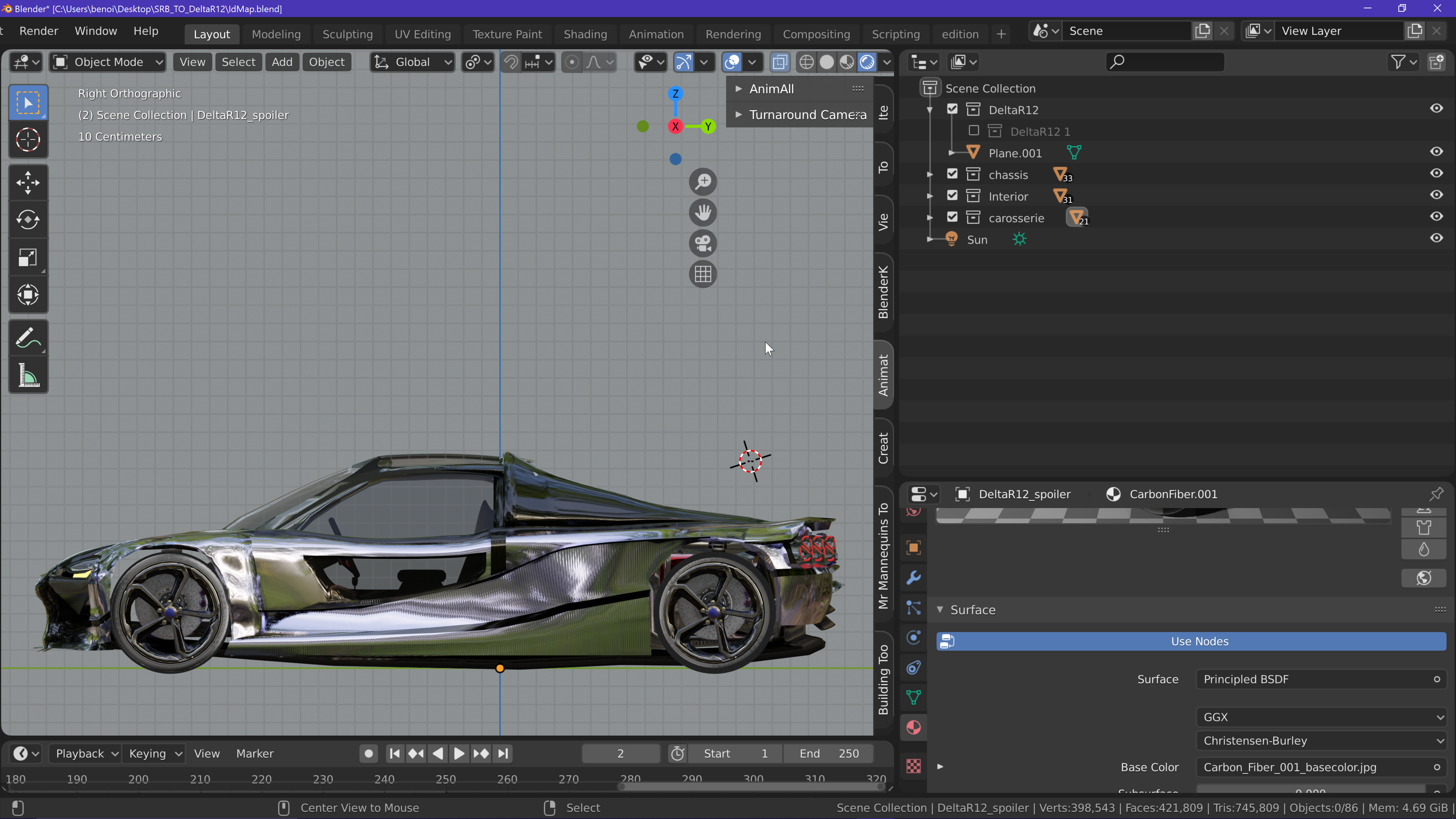
Task: Select the 3D Cursor tool
Action: point(28,140)
